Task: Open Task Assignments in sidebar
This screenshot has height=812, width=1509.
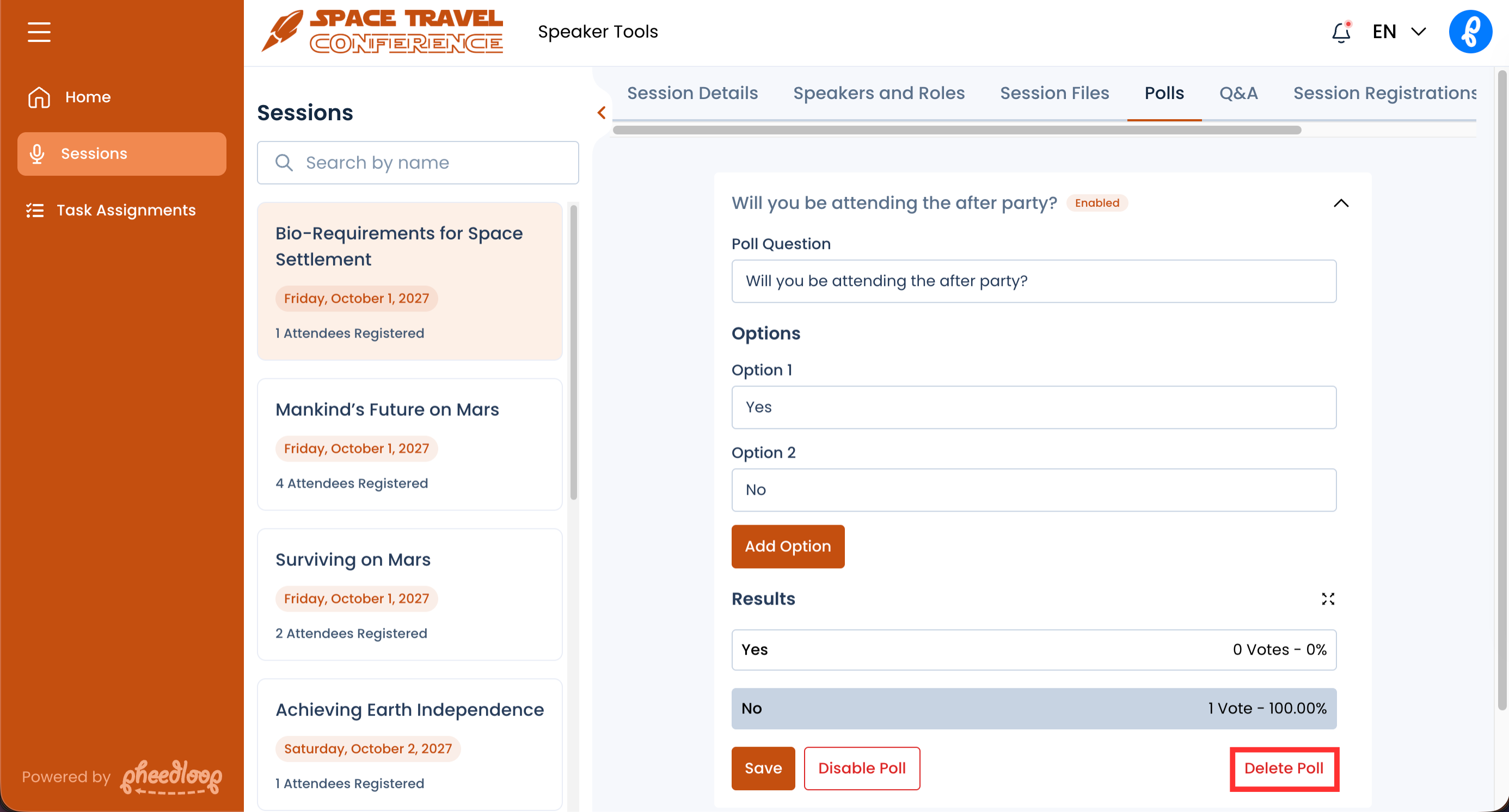Action: pyautogui.click(x=125, y=210)
